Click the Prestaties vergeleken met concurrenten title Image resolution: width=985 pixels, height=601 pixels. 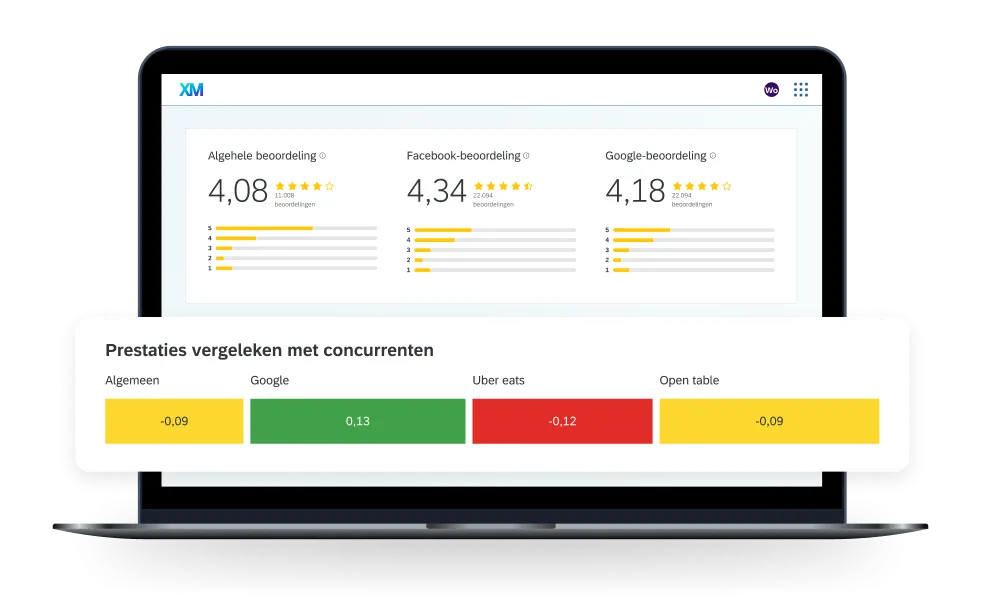click(x=269, y=350)
